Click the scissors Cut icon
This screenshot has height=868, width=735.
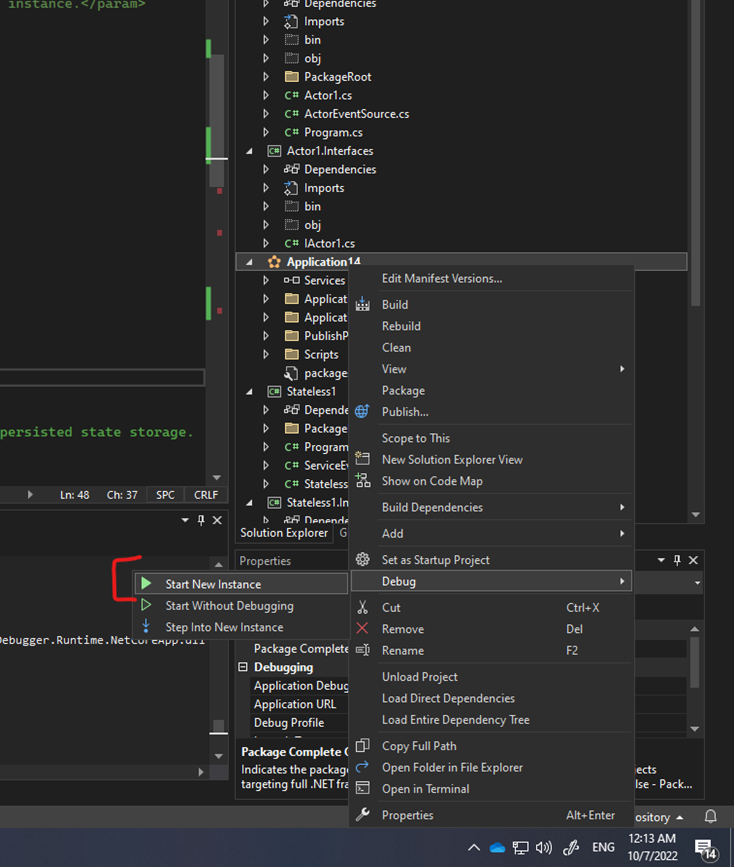363,607
